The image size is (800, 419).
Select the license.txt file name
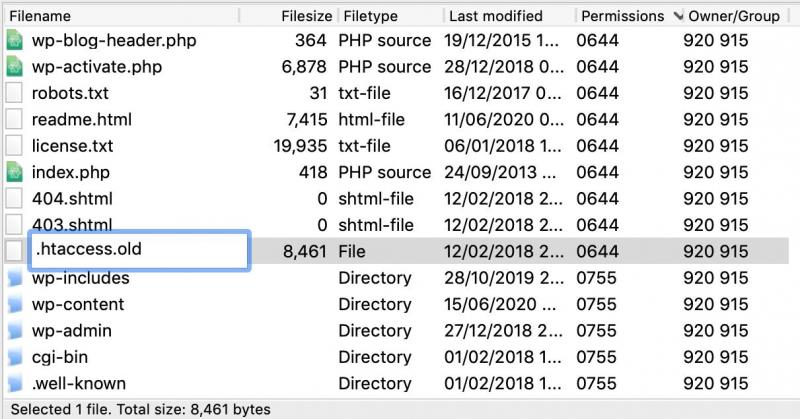72,146
